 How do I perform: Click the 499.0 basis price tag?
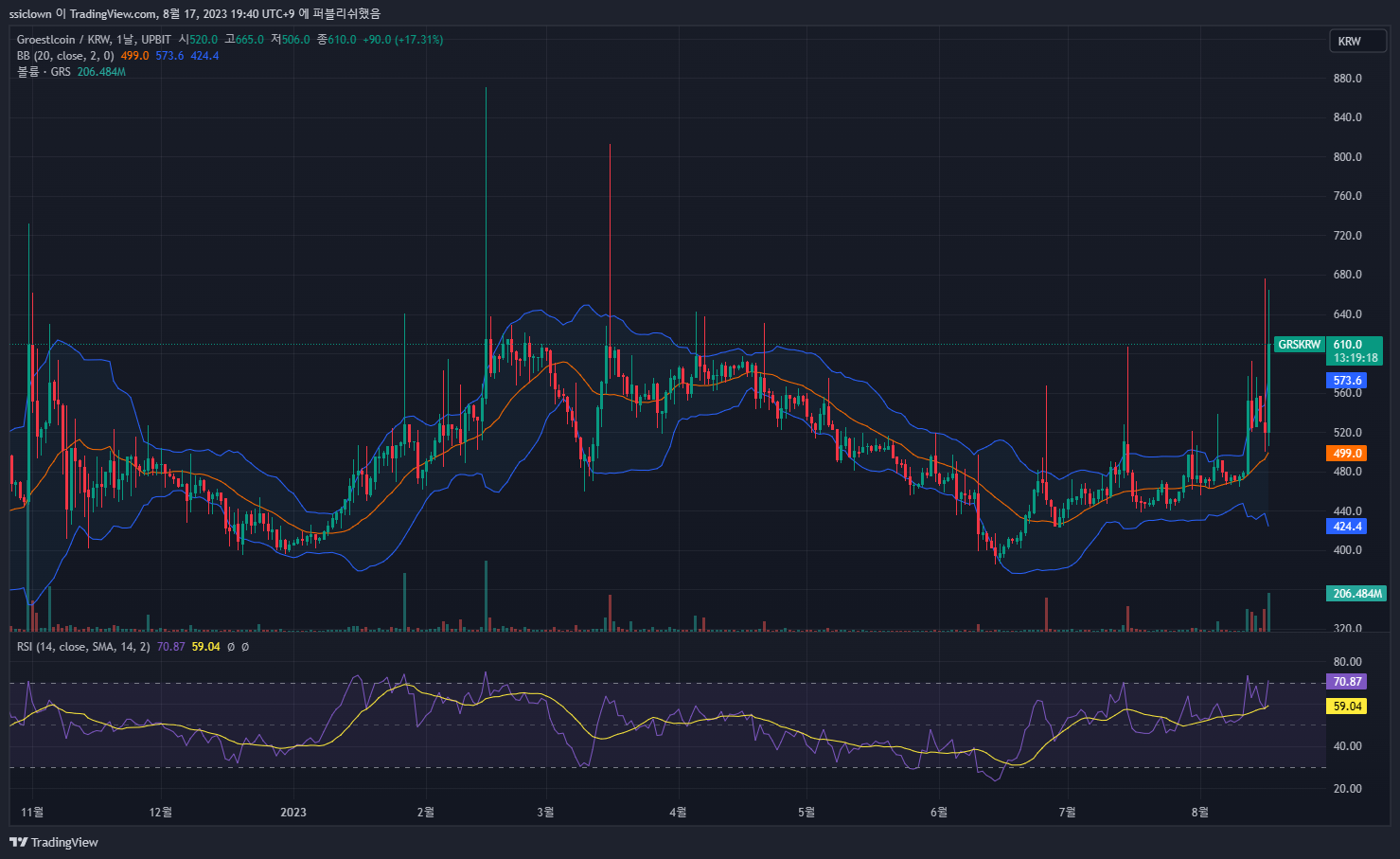[1347, 454]
